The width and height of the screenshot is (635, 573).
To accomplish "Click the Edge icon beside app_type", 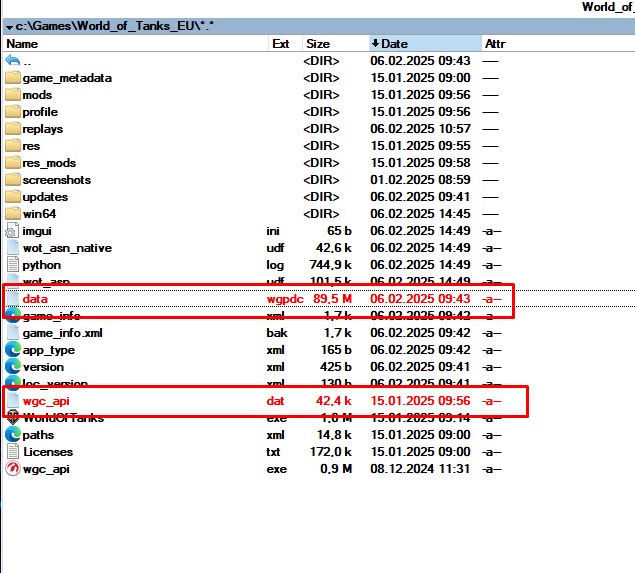I will point(13,350).
